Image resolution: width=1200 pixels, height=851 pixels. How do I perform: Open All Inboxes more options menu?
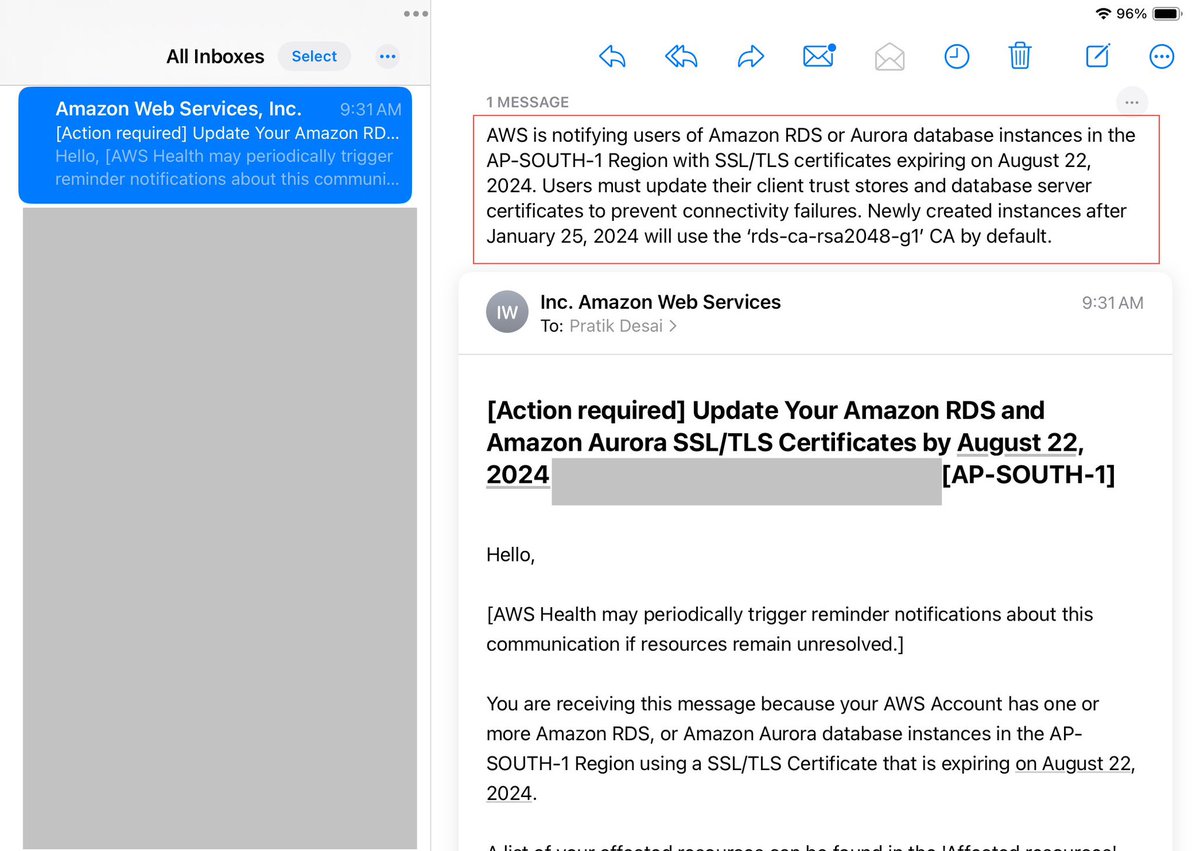click(x=388, y=56)
